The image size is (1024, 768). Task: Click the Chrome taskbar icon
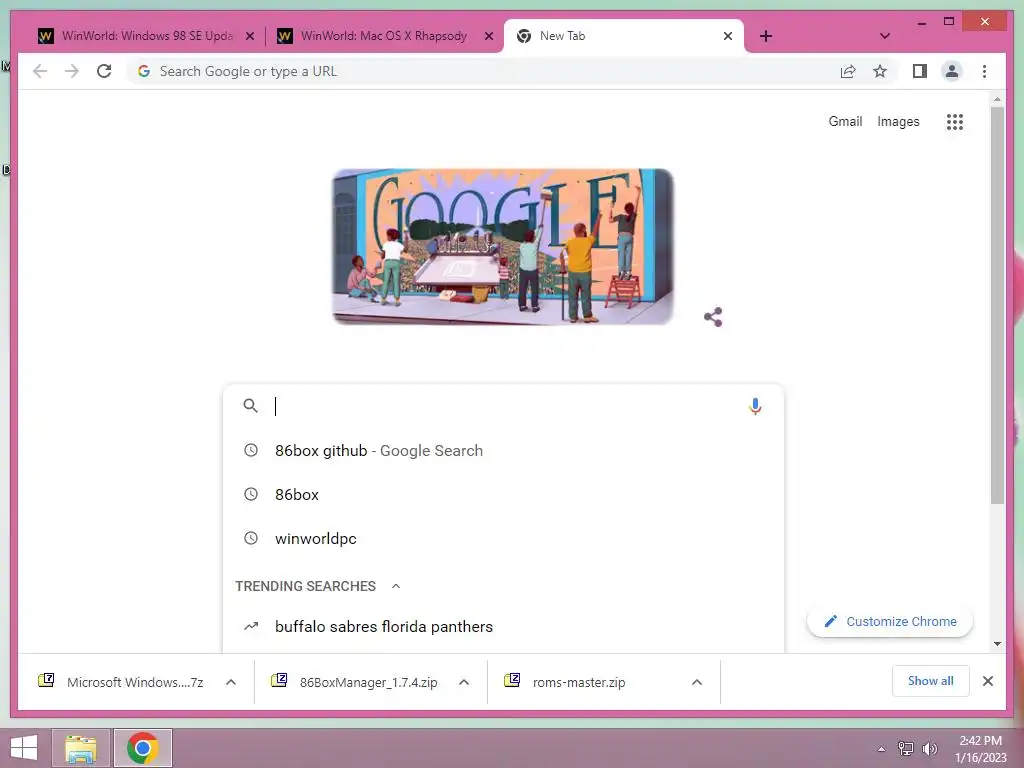[x=143, y=748]
